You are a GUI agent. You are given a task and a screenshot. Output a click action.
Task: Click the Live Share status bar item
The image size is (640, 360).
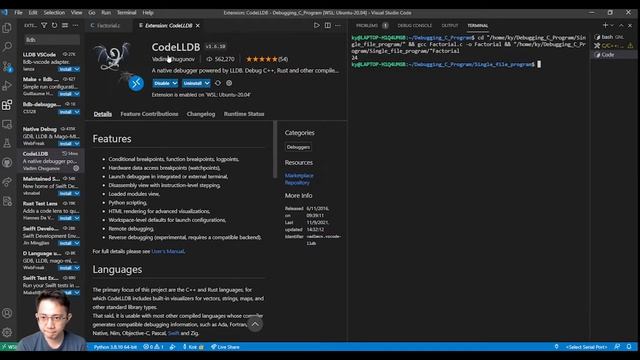coord(225,347)
